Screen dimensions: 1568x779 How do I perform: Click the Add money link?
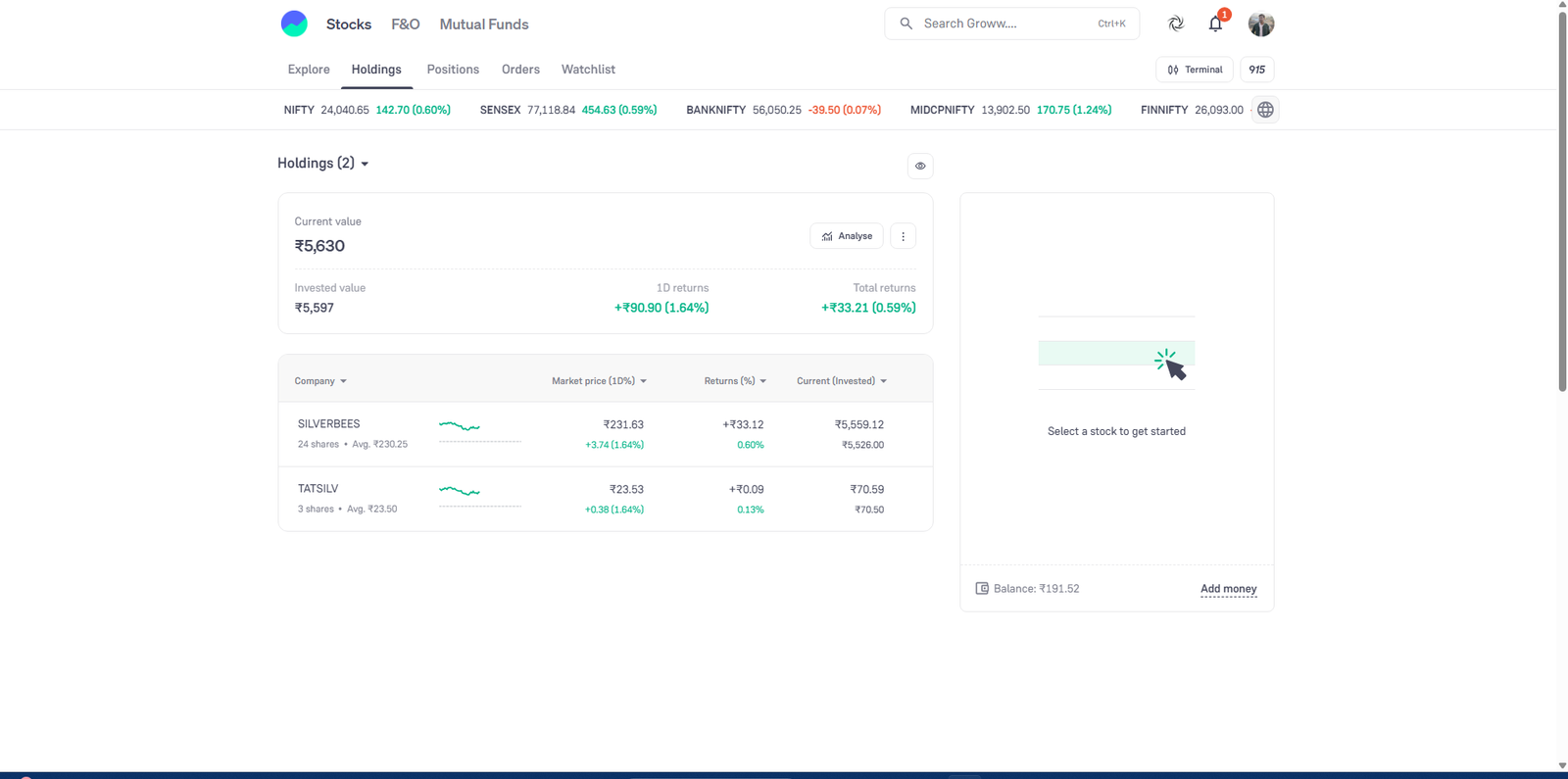pyautogui.click(x=1229, y=589)
